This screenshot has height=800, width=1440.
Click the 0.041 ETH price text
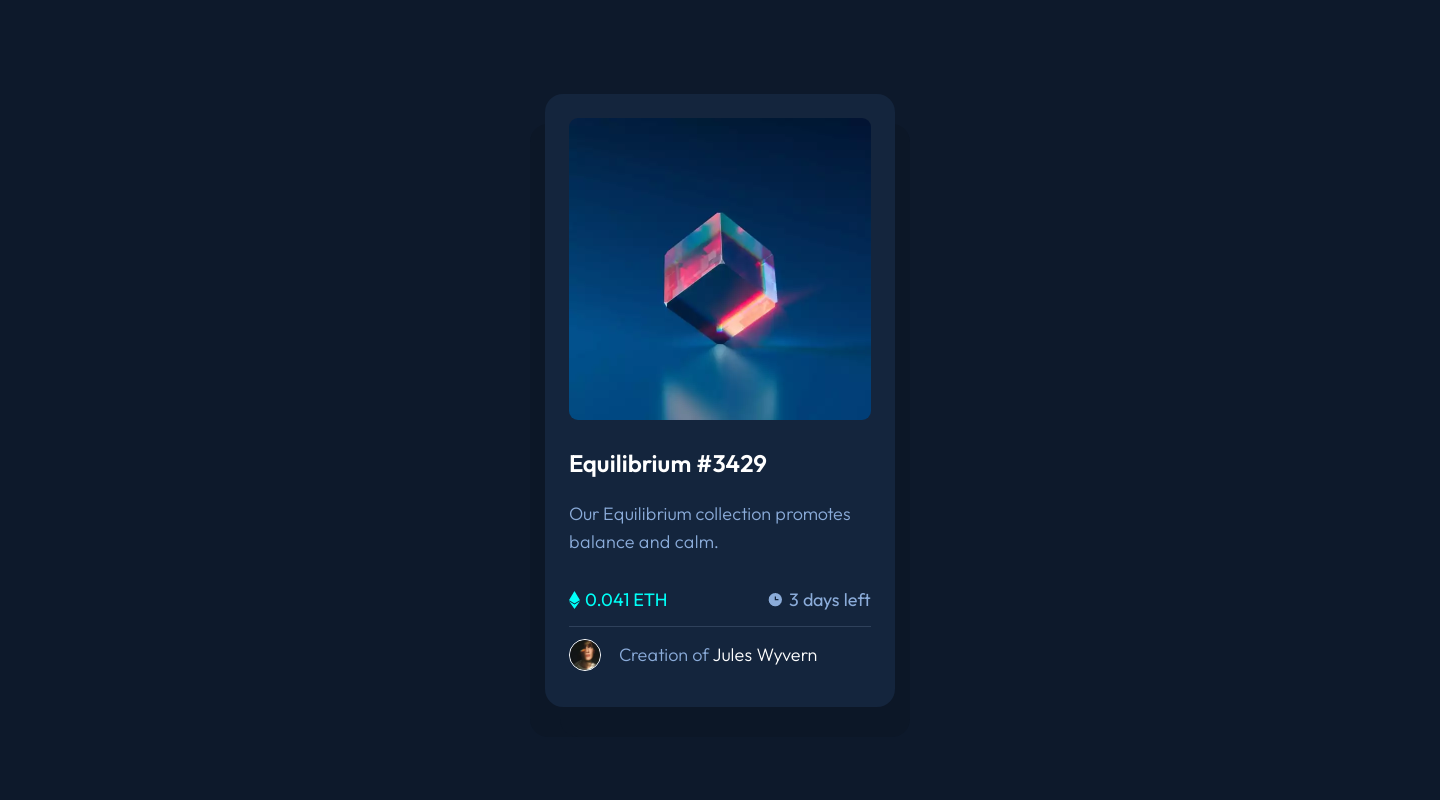(x=626, y=600)
